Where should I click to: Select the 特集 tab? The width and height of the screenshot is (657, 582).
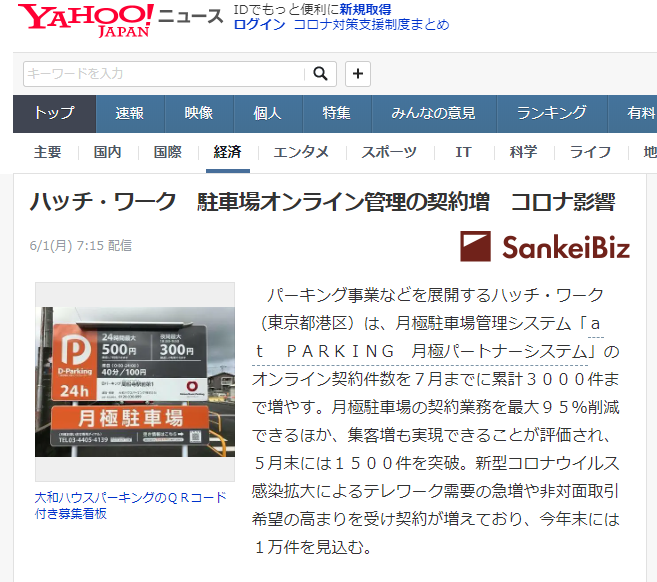coord(336,113)
